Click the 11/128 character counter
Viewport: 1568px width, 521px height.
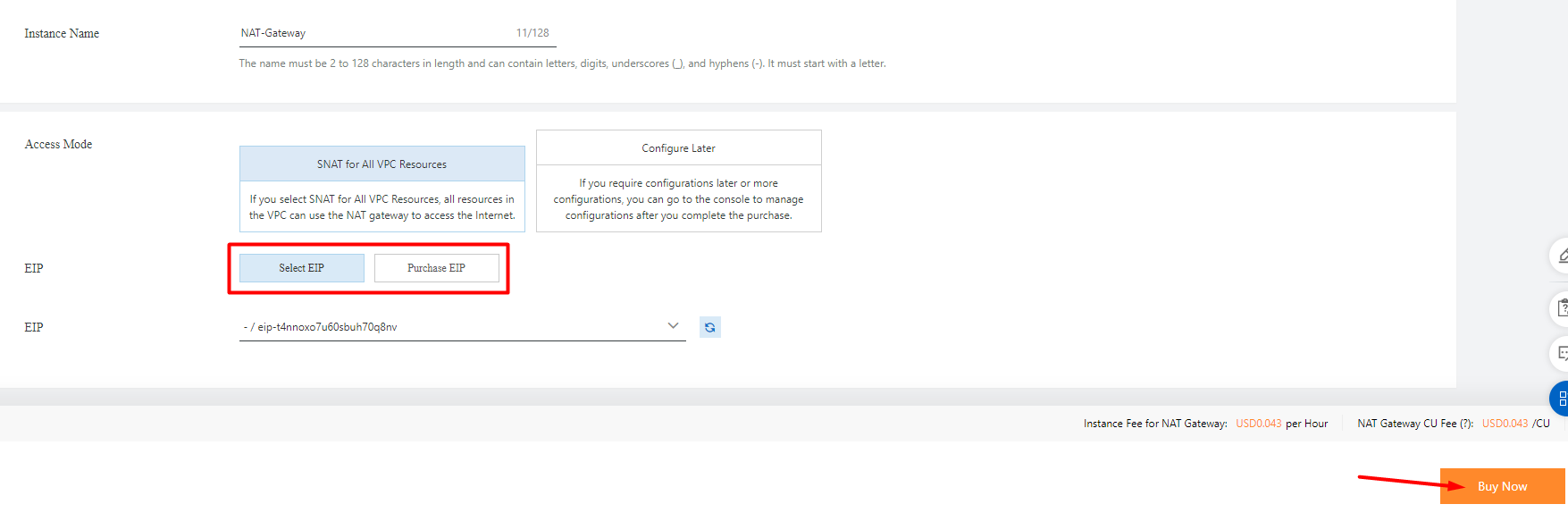[x=532, y=33]
